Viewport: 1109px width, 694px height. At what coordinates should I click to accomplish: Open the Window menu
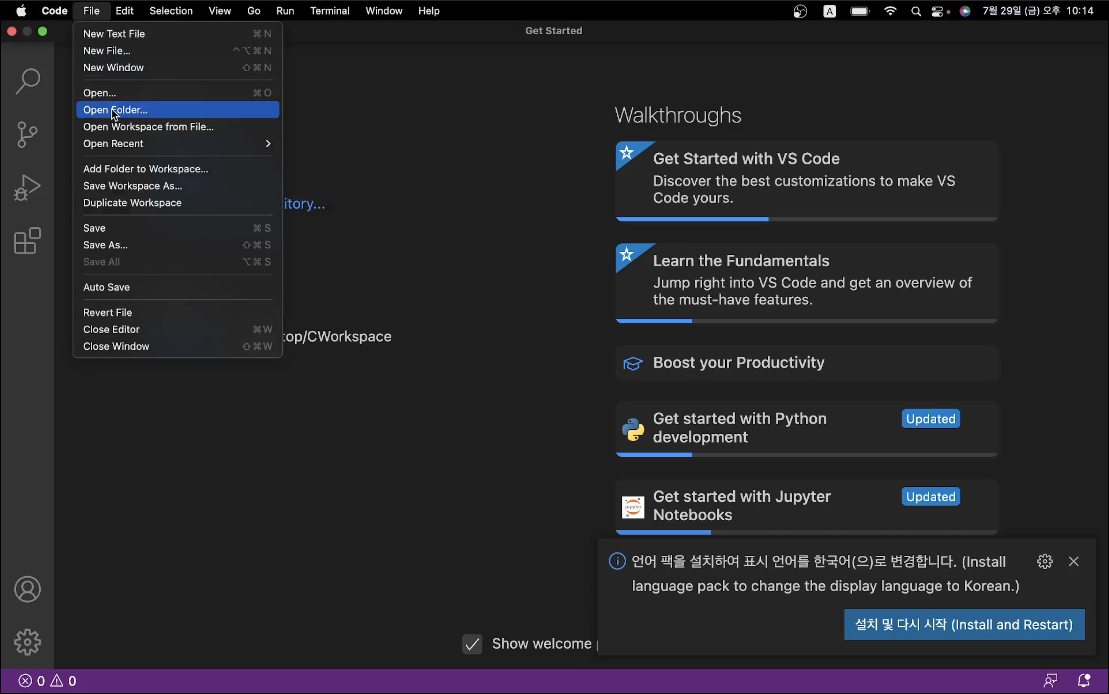[x=384, y=11]
